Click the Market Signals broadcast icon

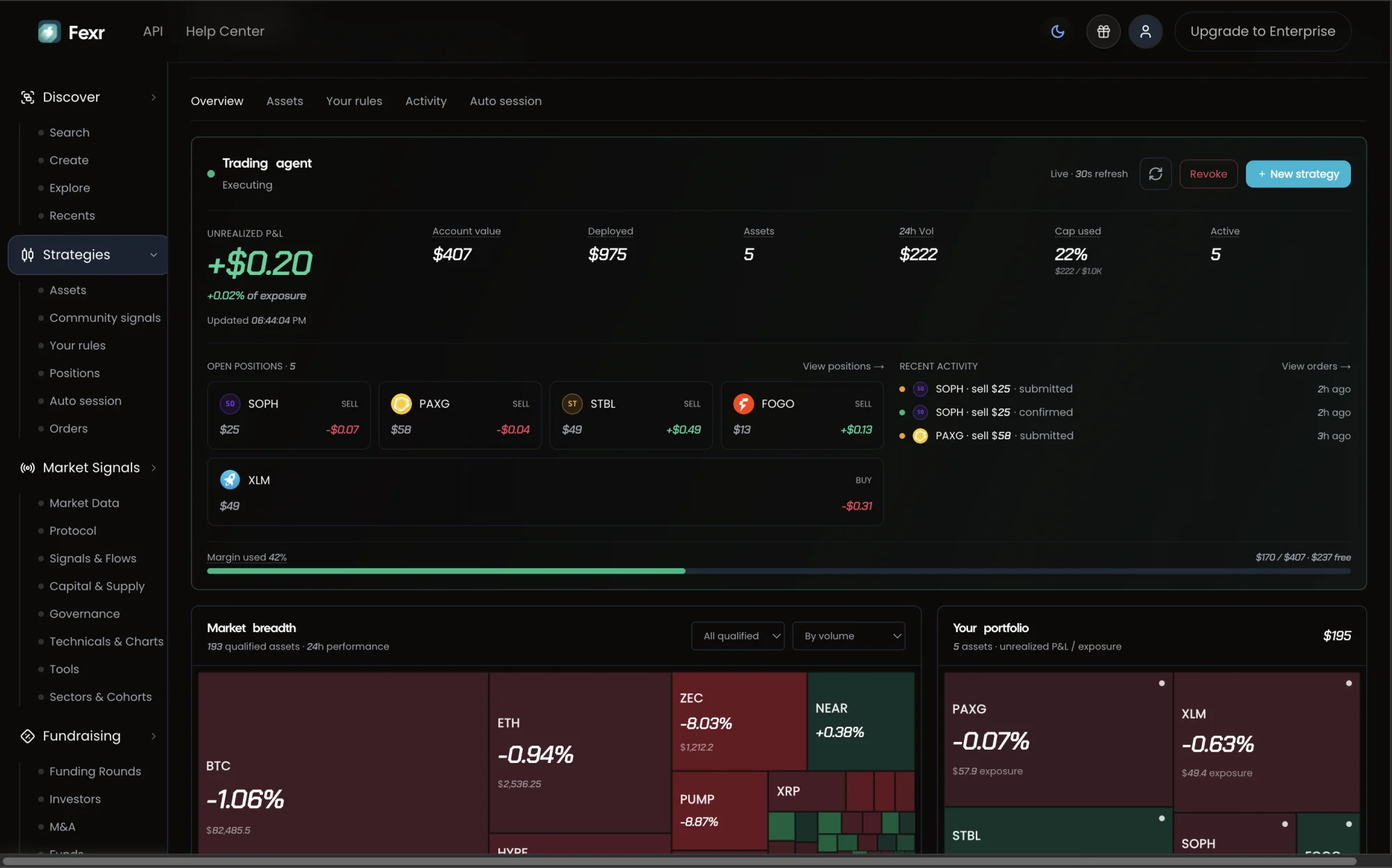(27, 468)
